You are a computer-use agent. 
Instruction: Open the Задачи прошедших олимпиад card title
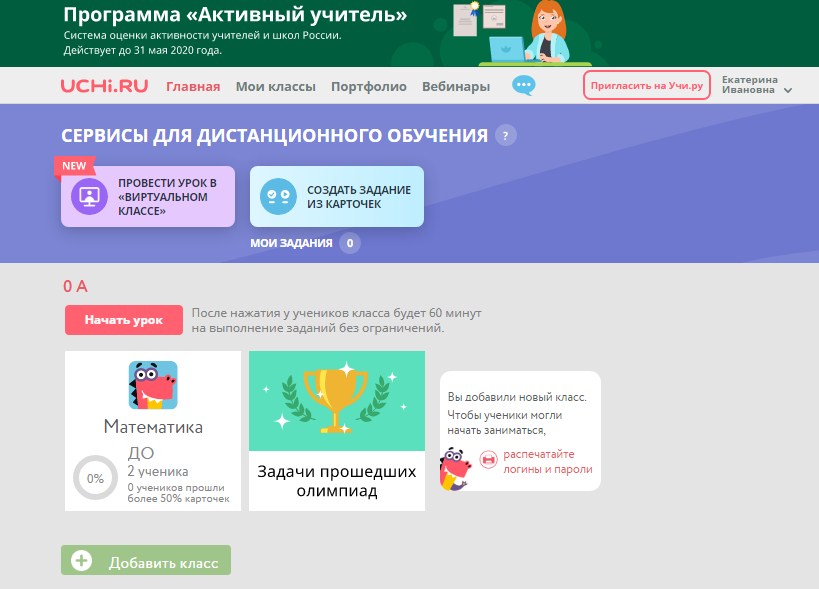point(337,481)
